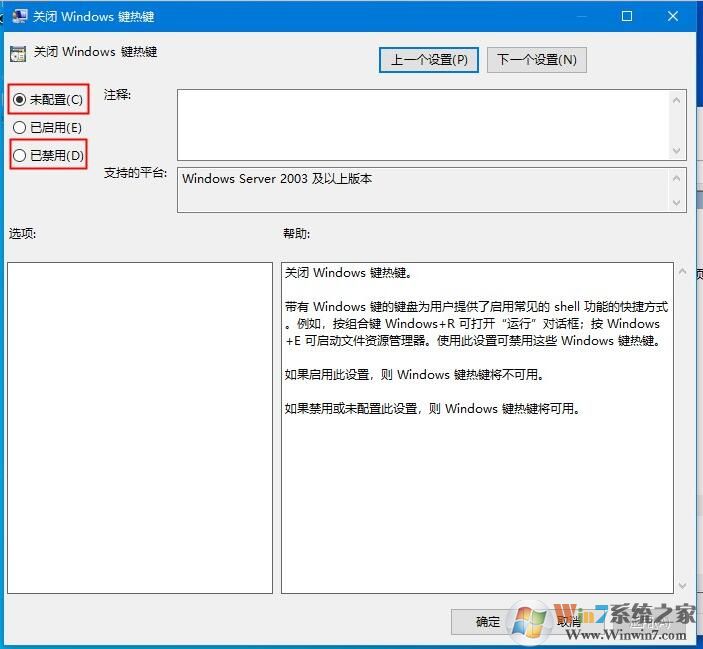Click the help panel scroll up arrow
703x649 pixels.
(x=682, y=272)
